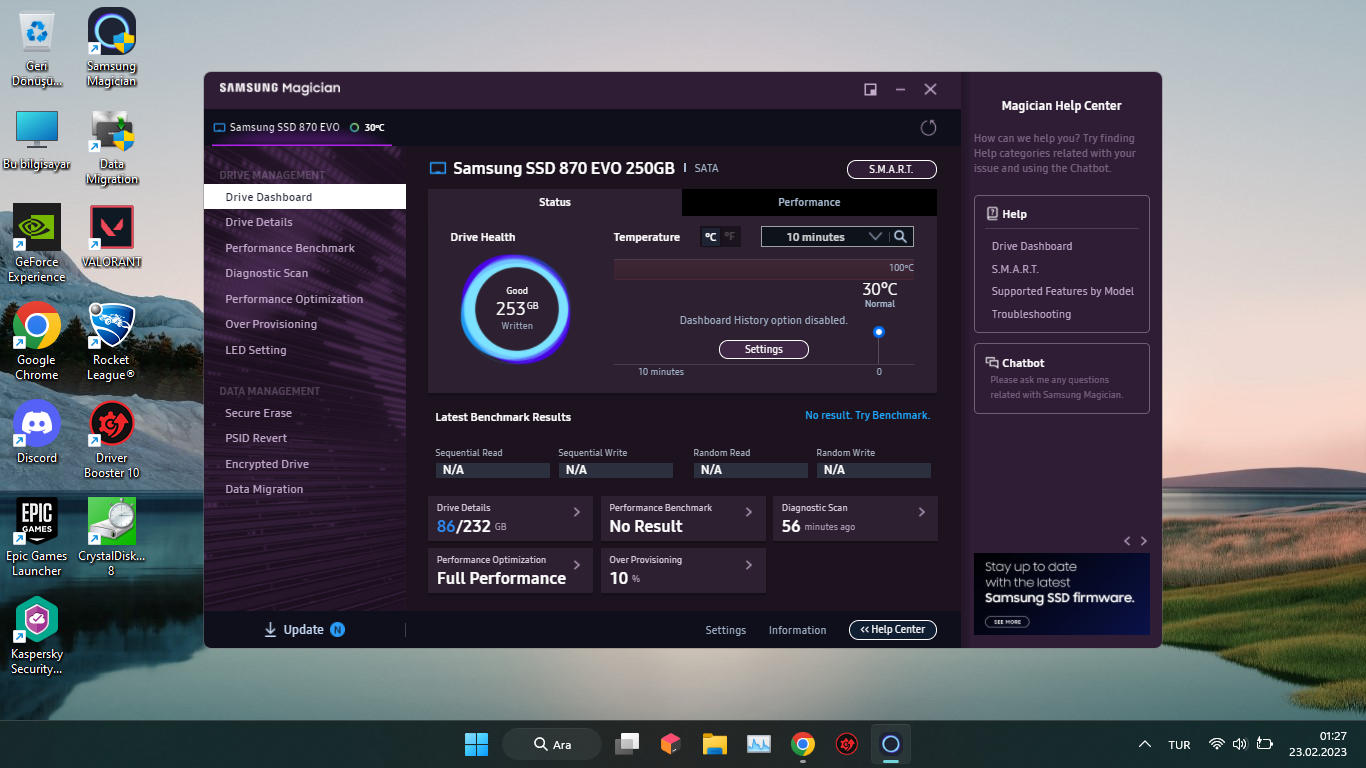The height and width of the screenshot is (768, 1366).
Task: Expand the Drive Details card arrow
Action: pos(577,512)
